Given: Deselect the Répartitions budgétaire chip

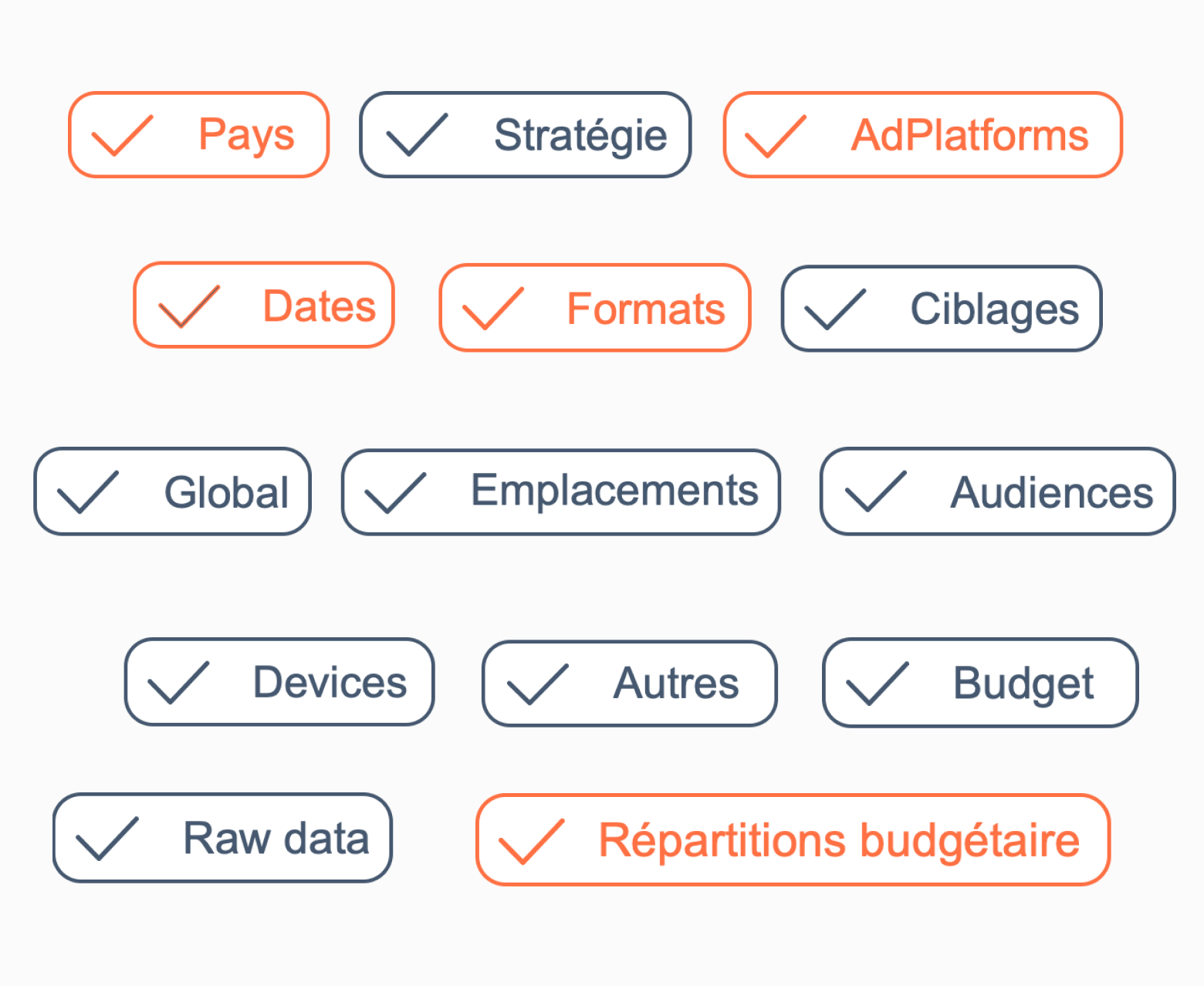Looking at the screenshot, I should click(x=793, y=839).
